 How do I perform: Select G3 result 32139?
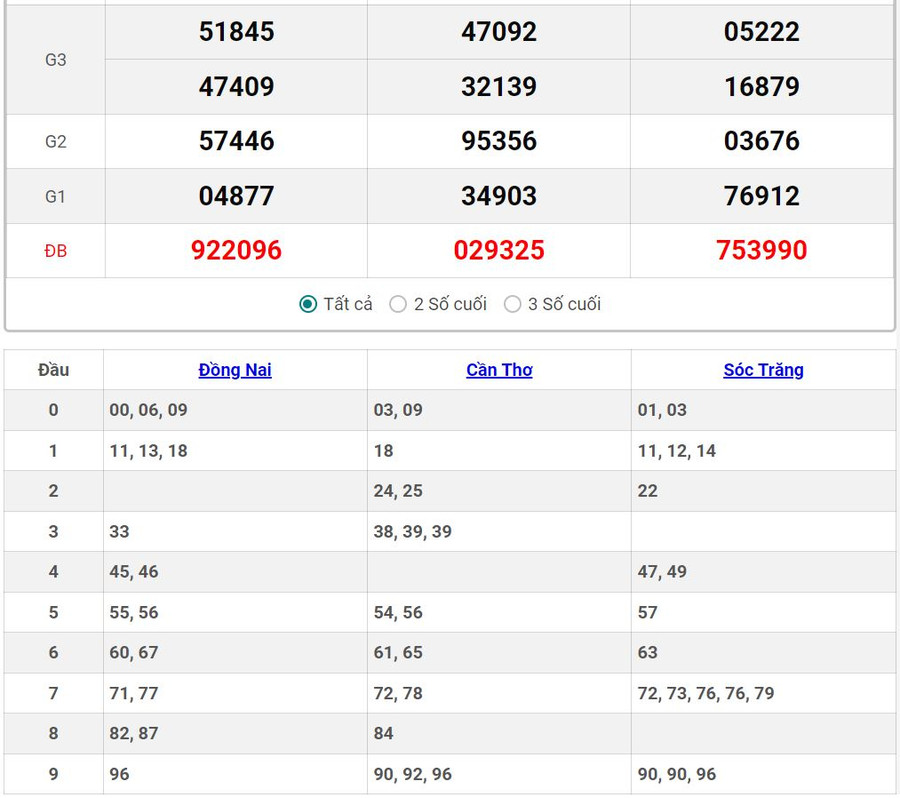tap(499, 87)
